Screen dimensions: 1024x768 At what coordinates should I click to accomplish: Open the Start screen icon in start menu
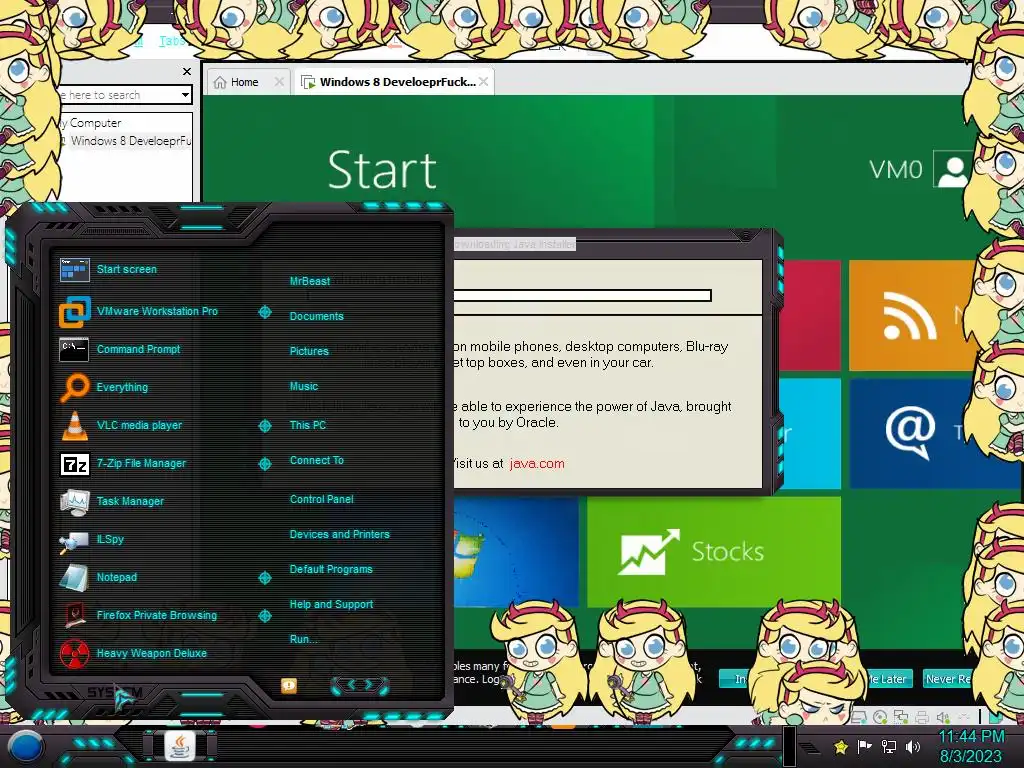pyautogui.click(x=74, y=269)
